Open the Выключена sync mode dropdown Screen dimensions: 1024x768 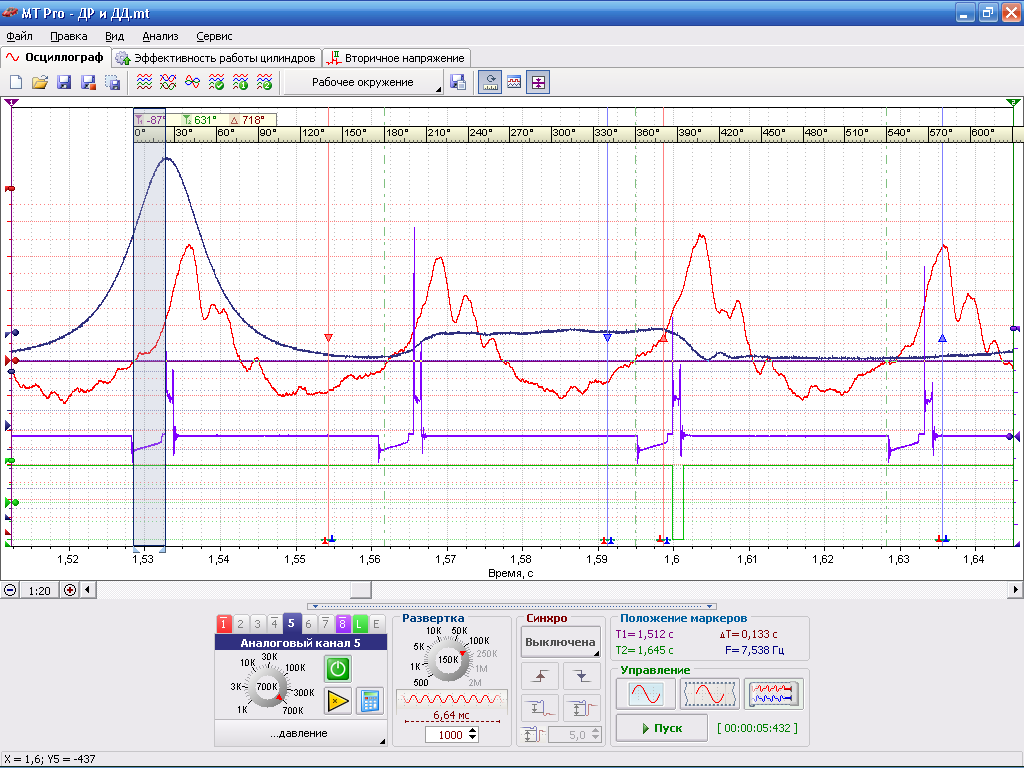click(560, 642)
